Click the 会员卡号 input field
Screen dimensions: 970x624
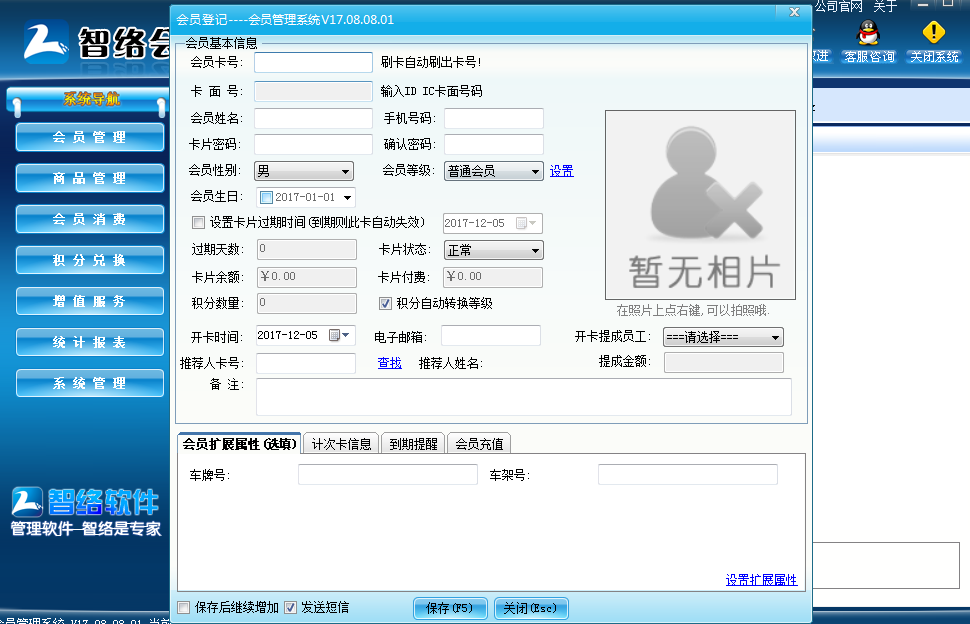pos(312,62)
